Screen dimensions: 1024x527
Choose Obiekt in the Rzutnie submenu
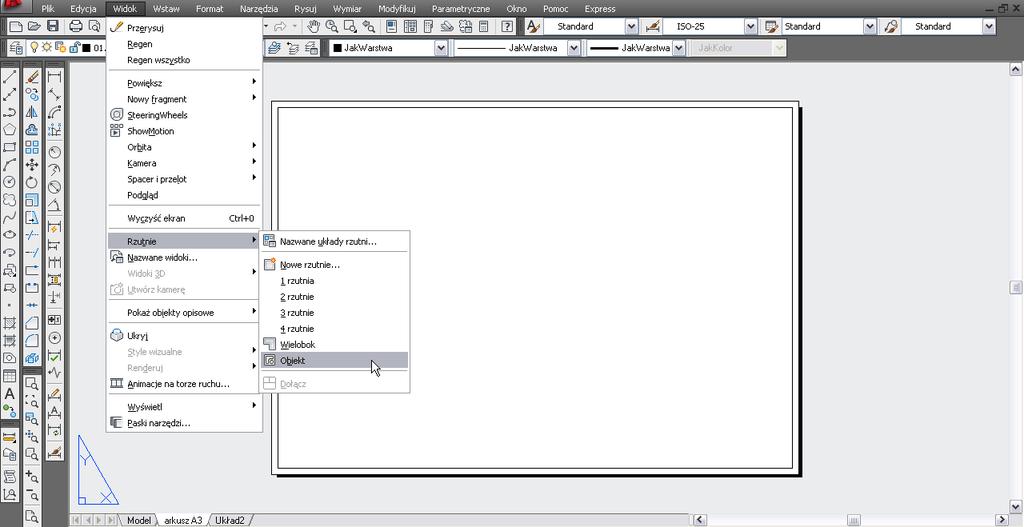(x=334, y=360)
